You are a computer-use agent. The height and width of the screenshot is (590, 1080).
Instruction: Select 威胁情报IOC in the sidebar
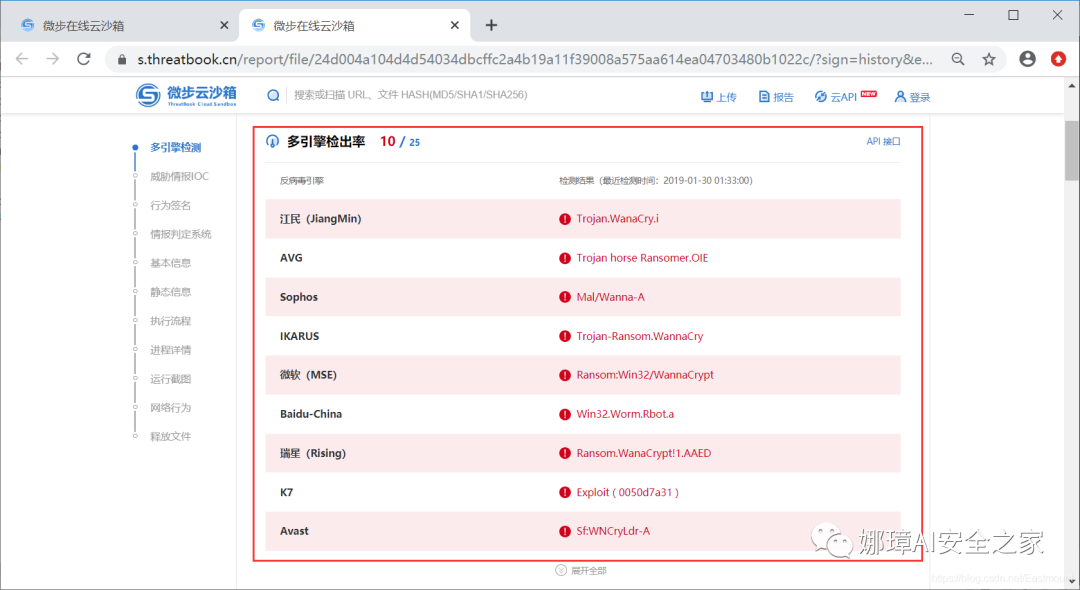tap(179, 176)
